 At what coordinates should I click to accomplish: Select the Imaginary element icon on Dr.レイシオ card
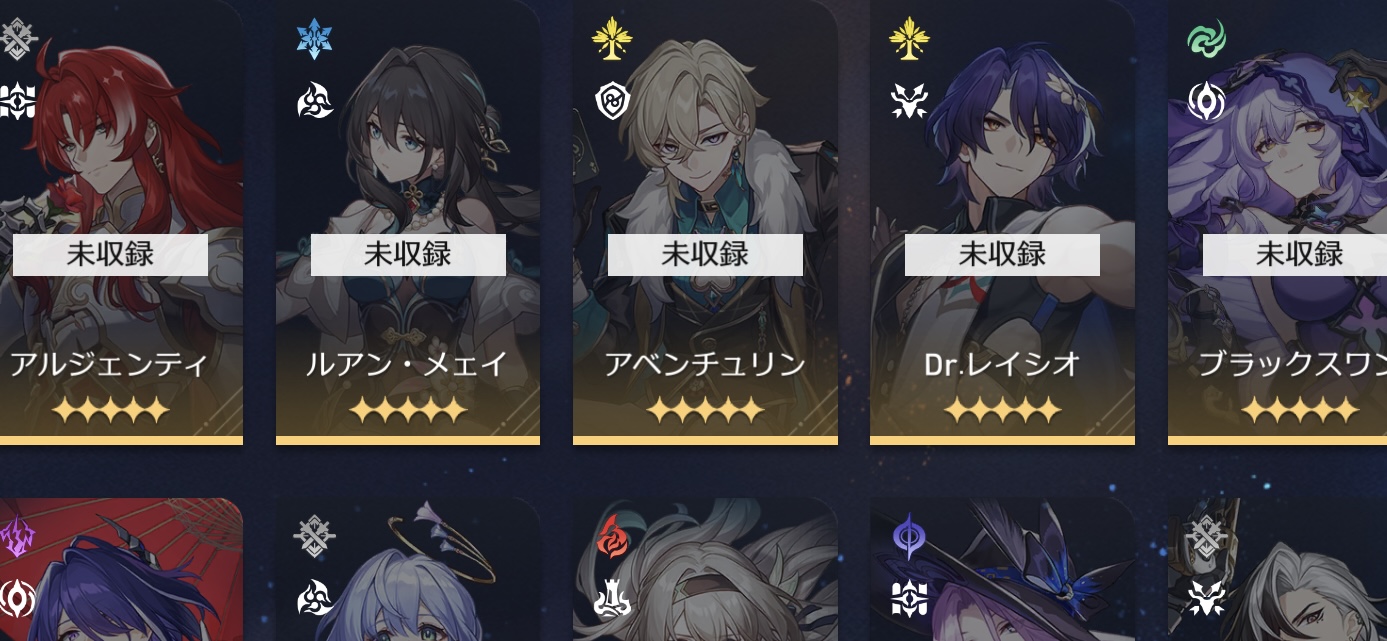click(909, 39)
